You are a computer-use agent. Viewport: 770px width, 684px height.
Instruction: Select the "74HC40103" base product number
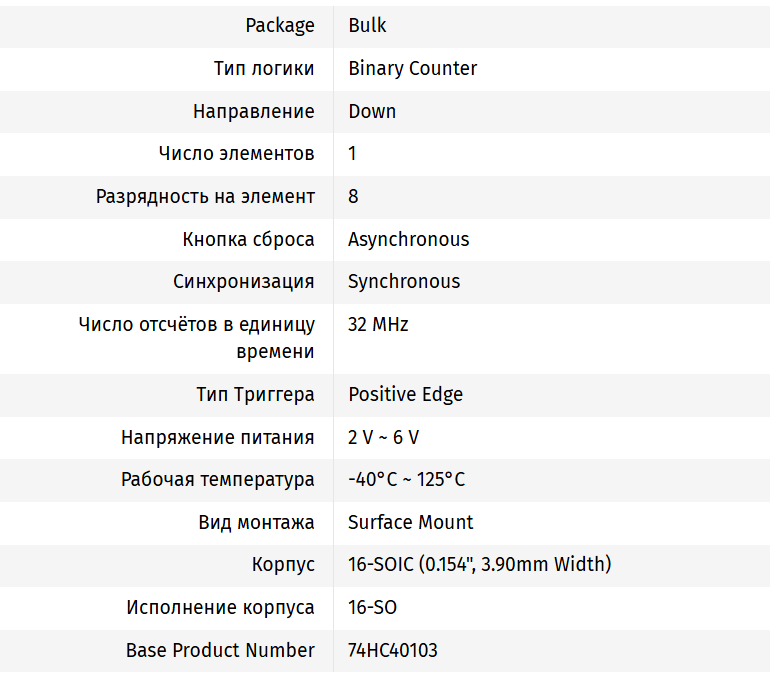[392, 650]
